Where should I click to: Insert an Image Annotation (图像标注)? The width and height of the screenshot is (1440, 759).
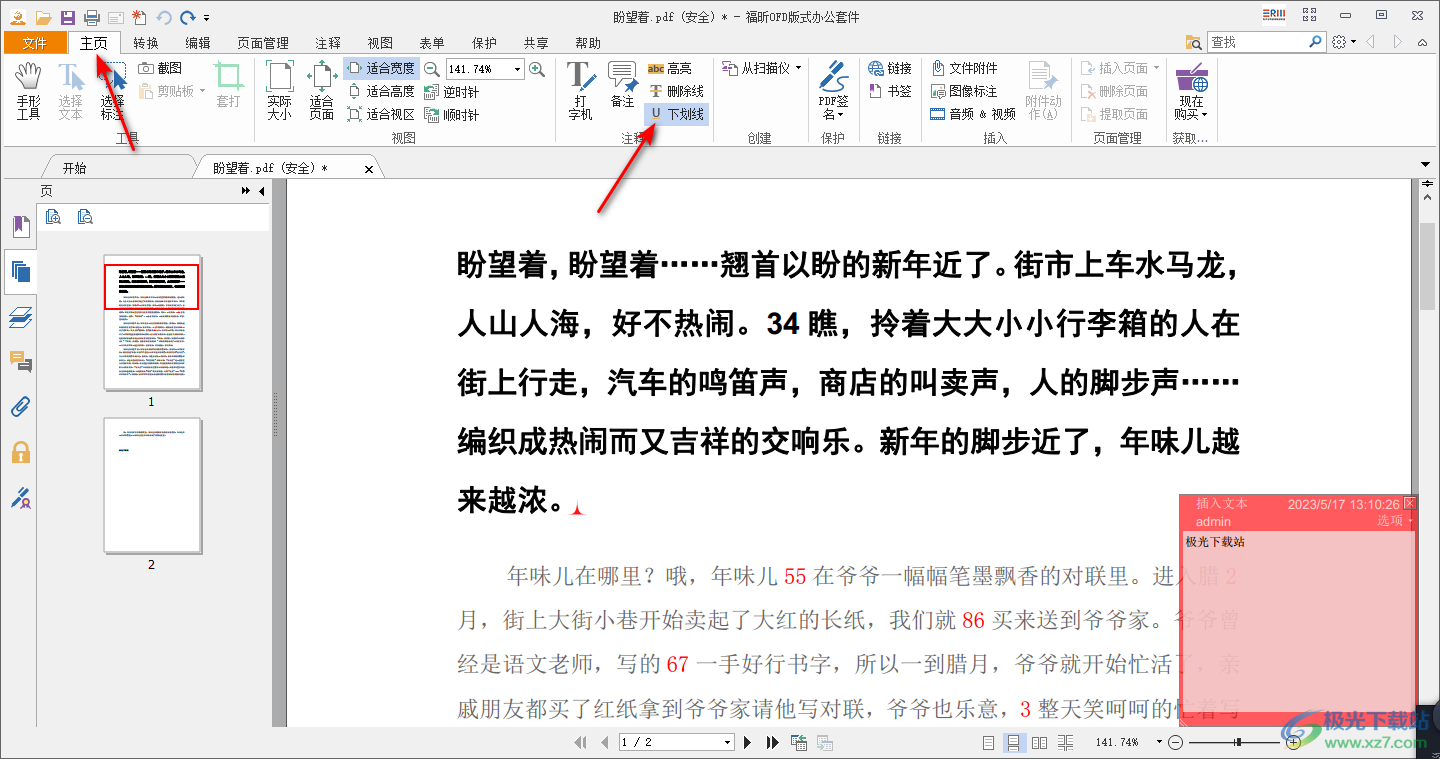[964, 91]
